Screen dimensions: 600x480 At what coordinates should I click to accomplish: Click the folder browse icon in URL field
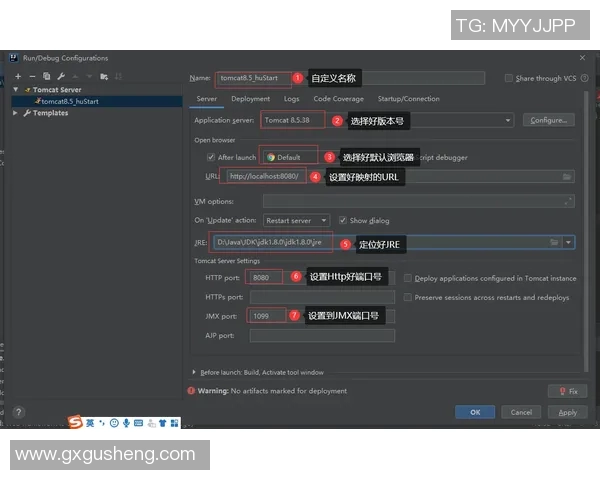pos(567,177)
